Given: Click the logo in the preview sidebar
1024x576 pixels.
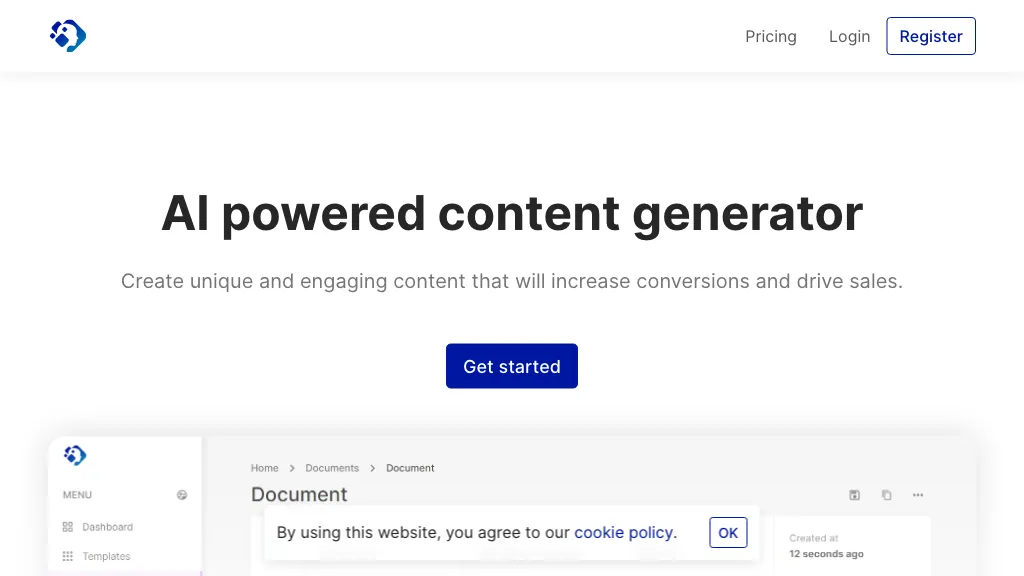Looking at the screenshot, I should 75,456.
